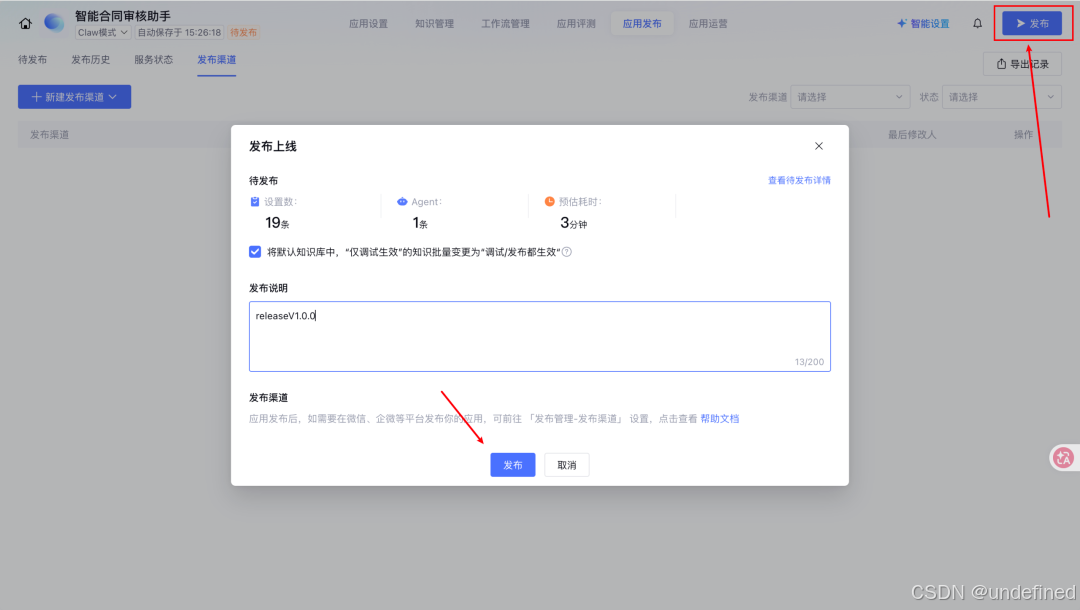The height and width of the screenshot is (610, 1080).
Task: Switch to 应用设置 tab
Action: point(368,23)
